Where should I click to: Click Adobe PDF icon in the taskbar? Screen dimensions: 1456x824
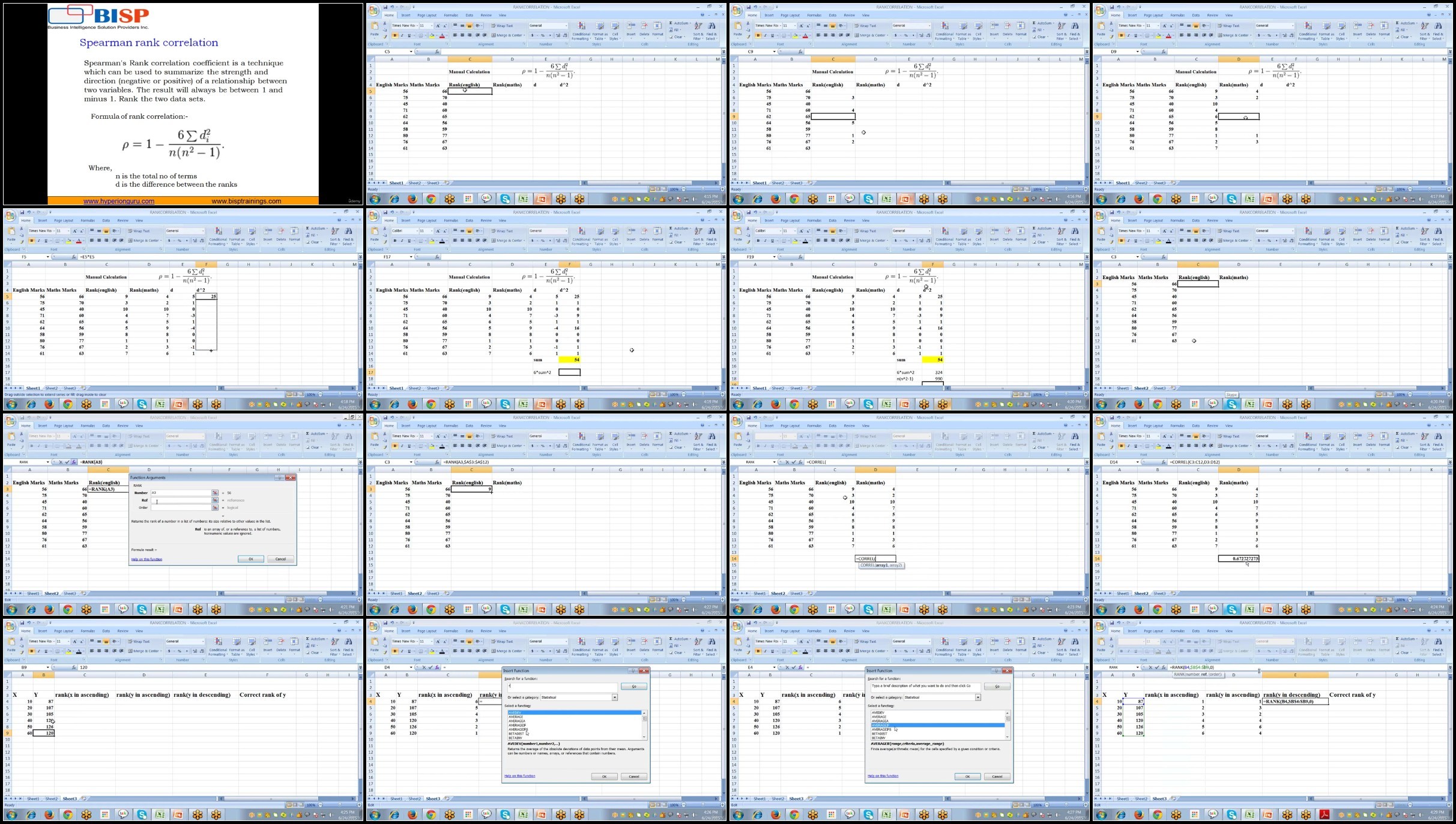(x=1324, y=814)
